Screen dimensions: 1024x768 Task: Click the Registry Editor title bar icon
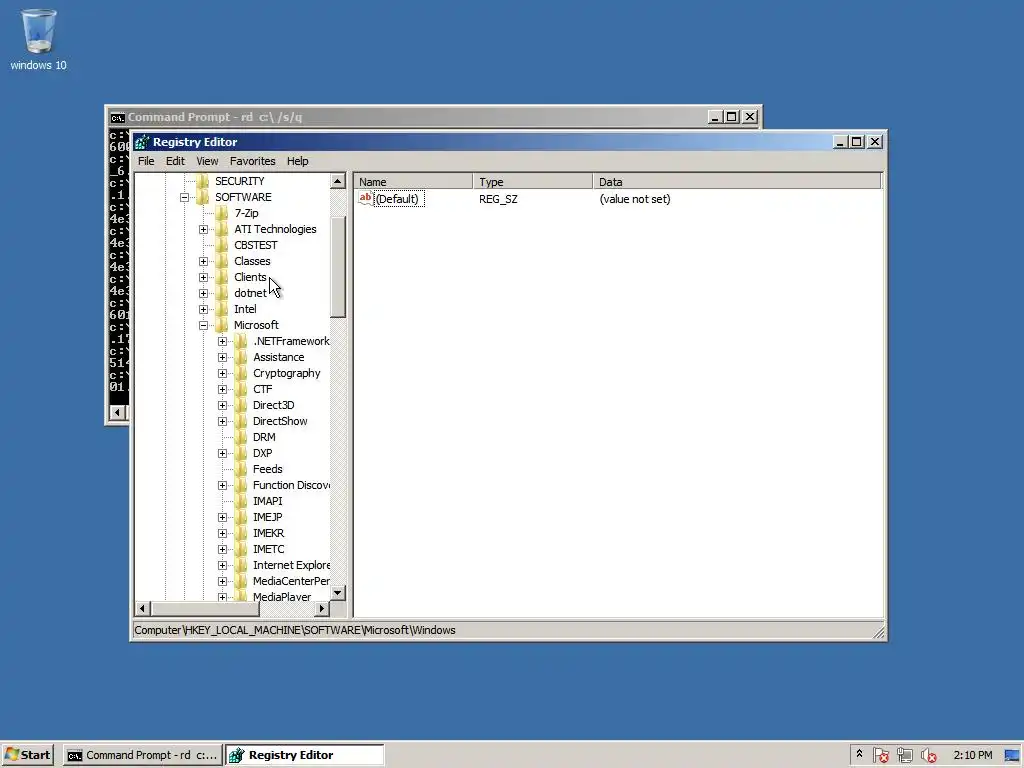(x=142, y=142)
